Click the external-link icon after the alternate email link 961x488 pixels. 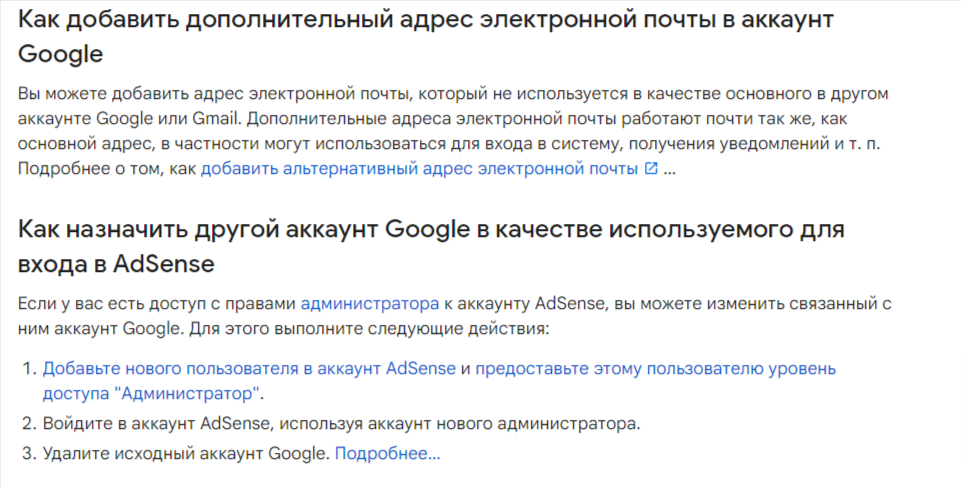coord(651,168)
